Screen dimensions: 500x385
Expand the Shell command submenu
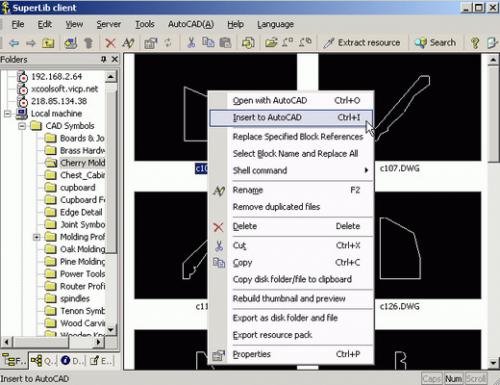[291, 171]
